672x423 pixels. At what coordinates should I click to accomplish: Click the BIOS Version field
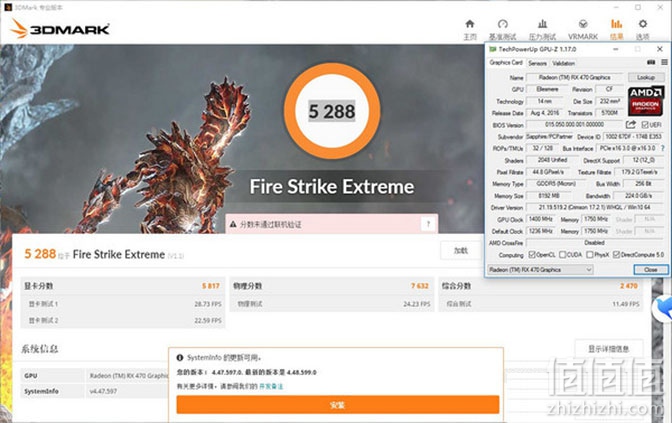[575, 125]
